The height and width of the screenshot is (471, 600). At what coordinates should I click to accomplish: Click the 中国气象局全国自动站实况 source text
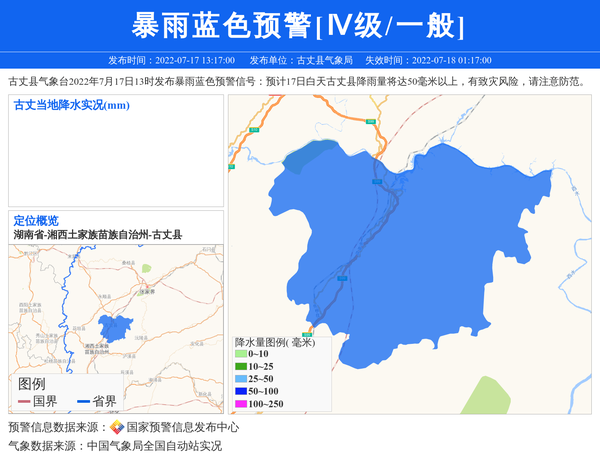coord(154,446)
